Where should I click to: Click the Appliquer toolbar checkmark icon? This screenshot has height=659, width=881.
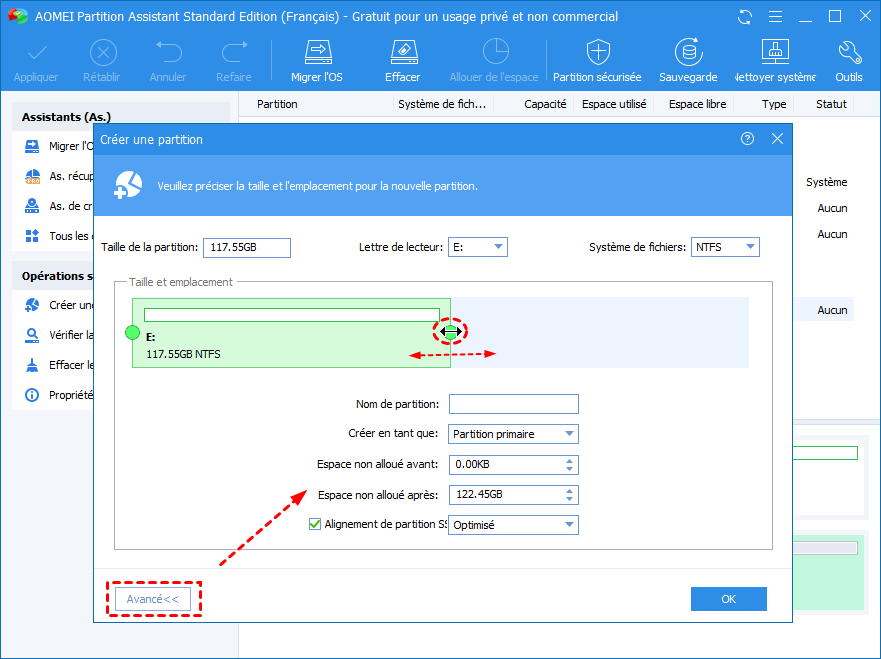coord(37,53)
